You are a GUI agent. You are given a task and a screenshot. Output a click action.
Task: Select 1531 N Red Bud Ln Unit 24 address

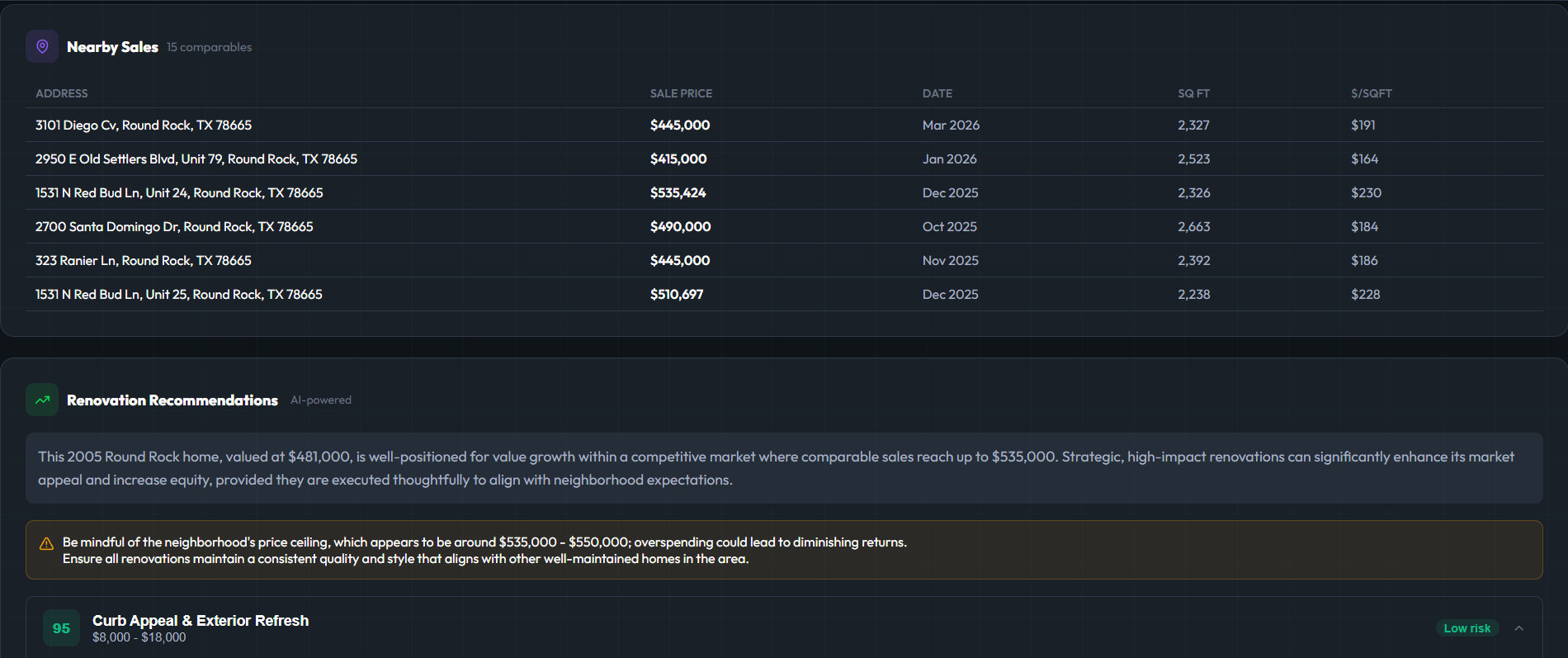(179, 192)
